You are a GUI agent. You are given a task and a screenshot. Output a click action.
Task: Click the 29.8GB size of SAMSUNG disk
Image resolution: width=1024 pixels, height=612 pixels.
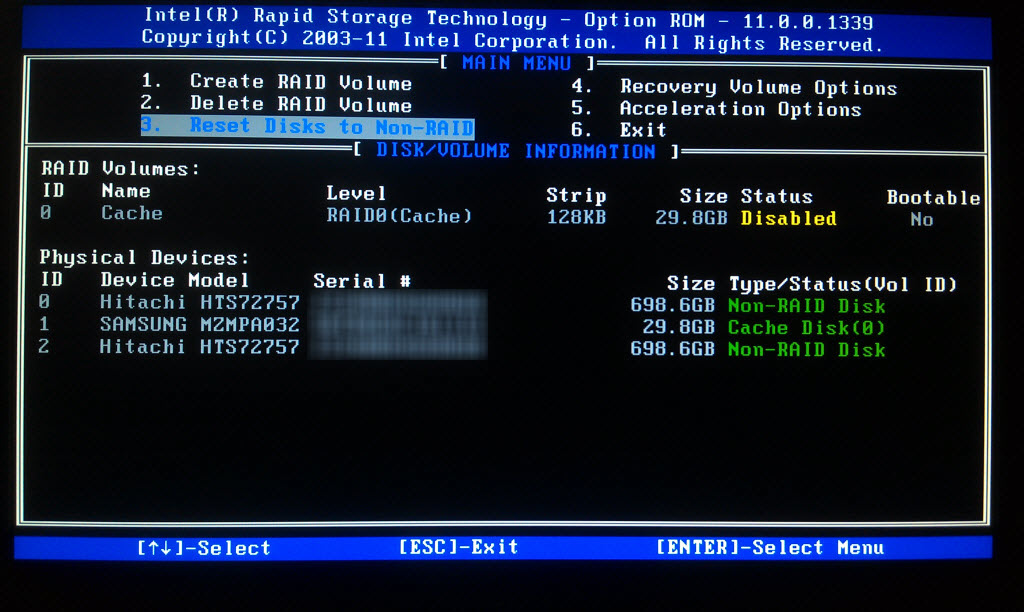pyautogui.click(x=679, y=327)
